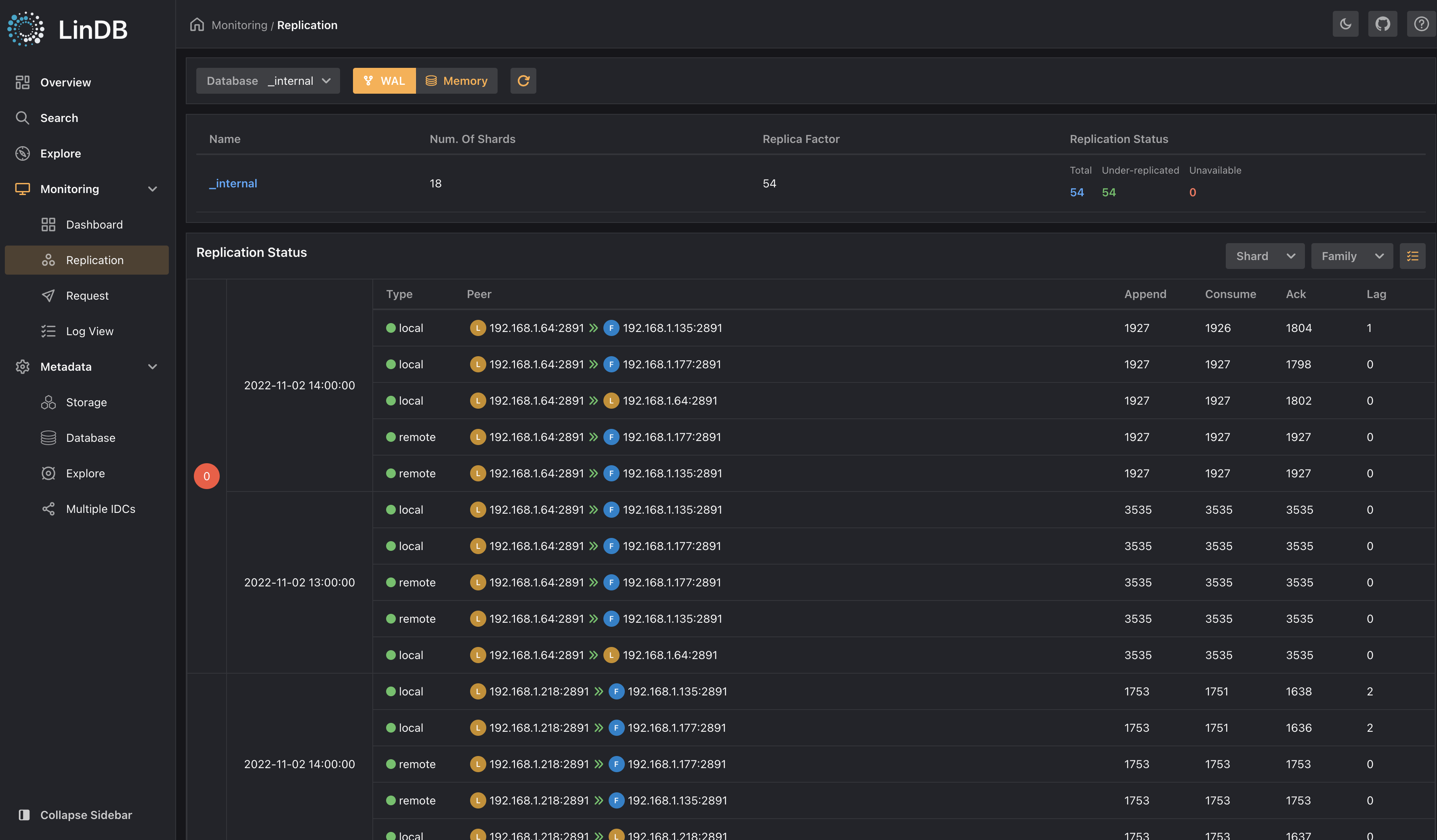This screenshot has height=840, width=1437.
Task: Open the Shard filter dropdown
Action: [x=1264, y=256]
